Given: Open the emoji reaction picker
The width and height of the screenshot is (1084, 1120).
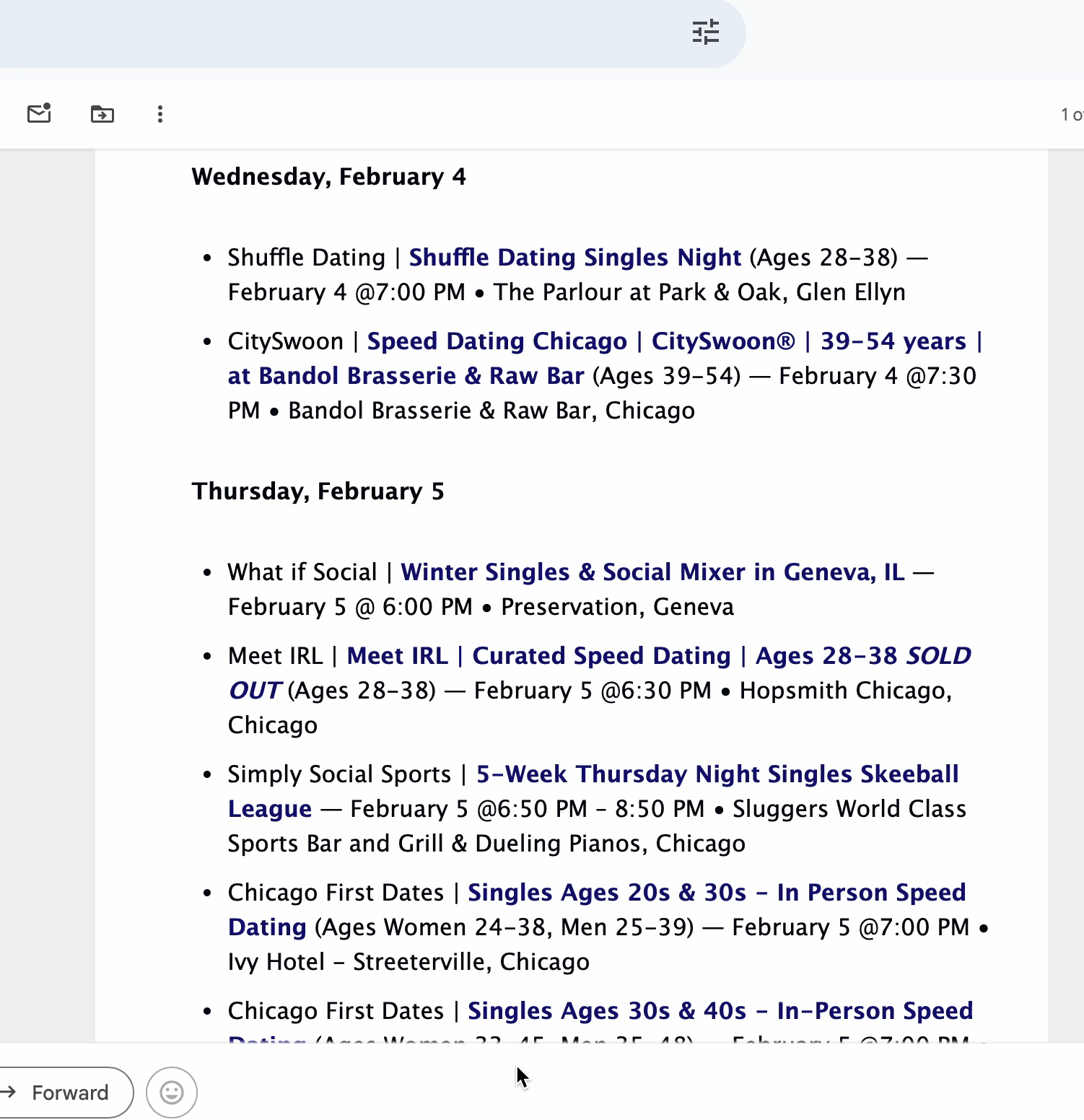Looking at the screenshot, I should (x=170, y=1093).
